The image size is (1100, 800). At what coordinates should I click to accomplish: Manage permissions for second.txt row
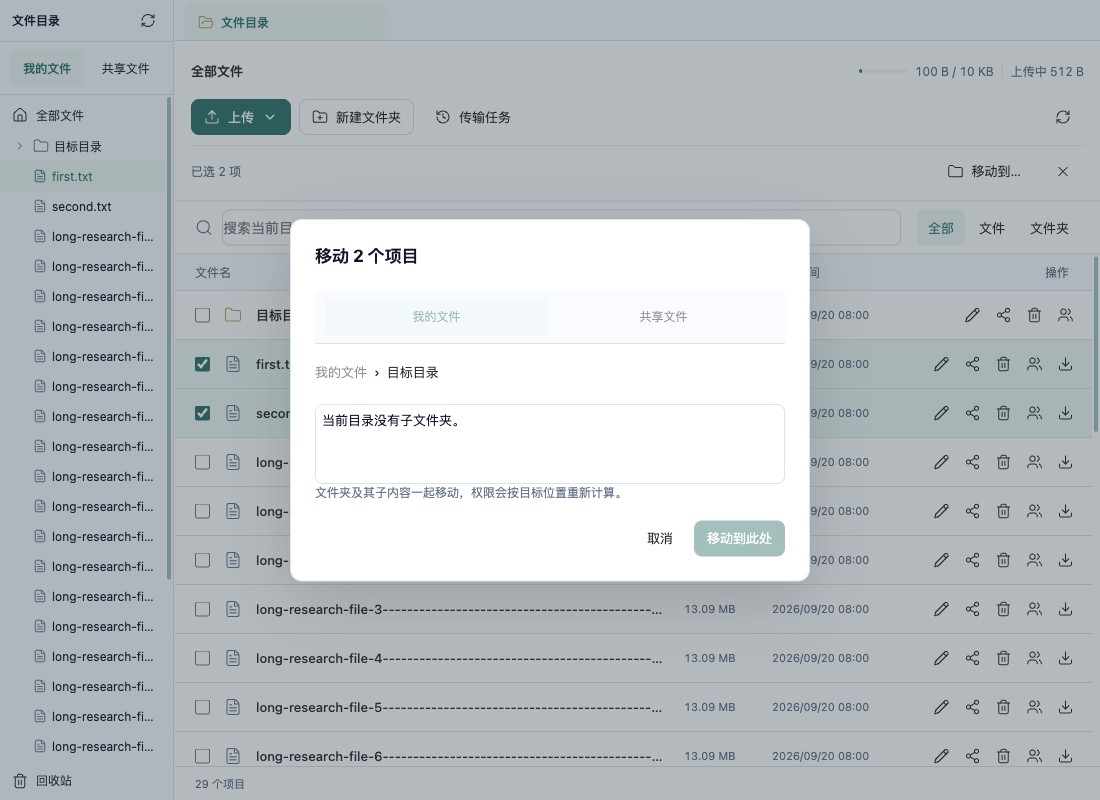(x=1034, y=413)
